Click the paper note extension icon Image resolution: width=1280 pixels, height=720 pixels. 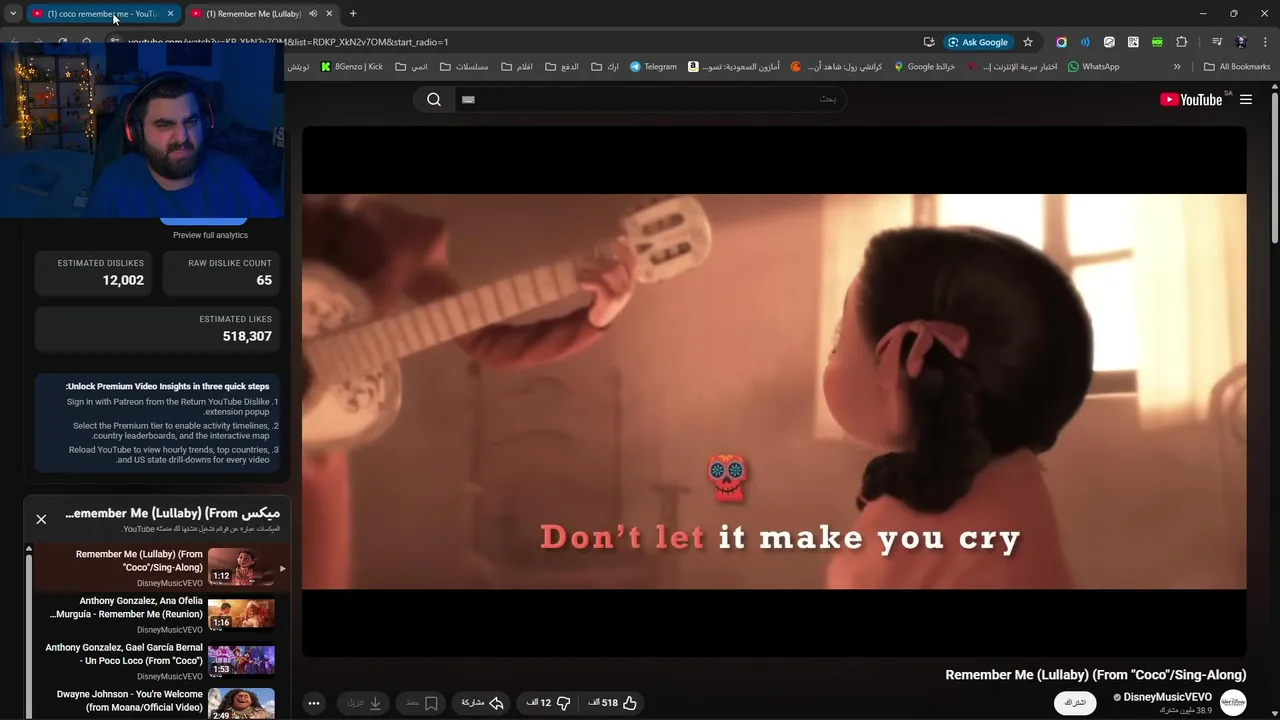[1109, 42]
